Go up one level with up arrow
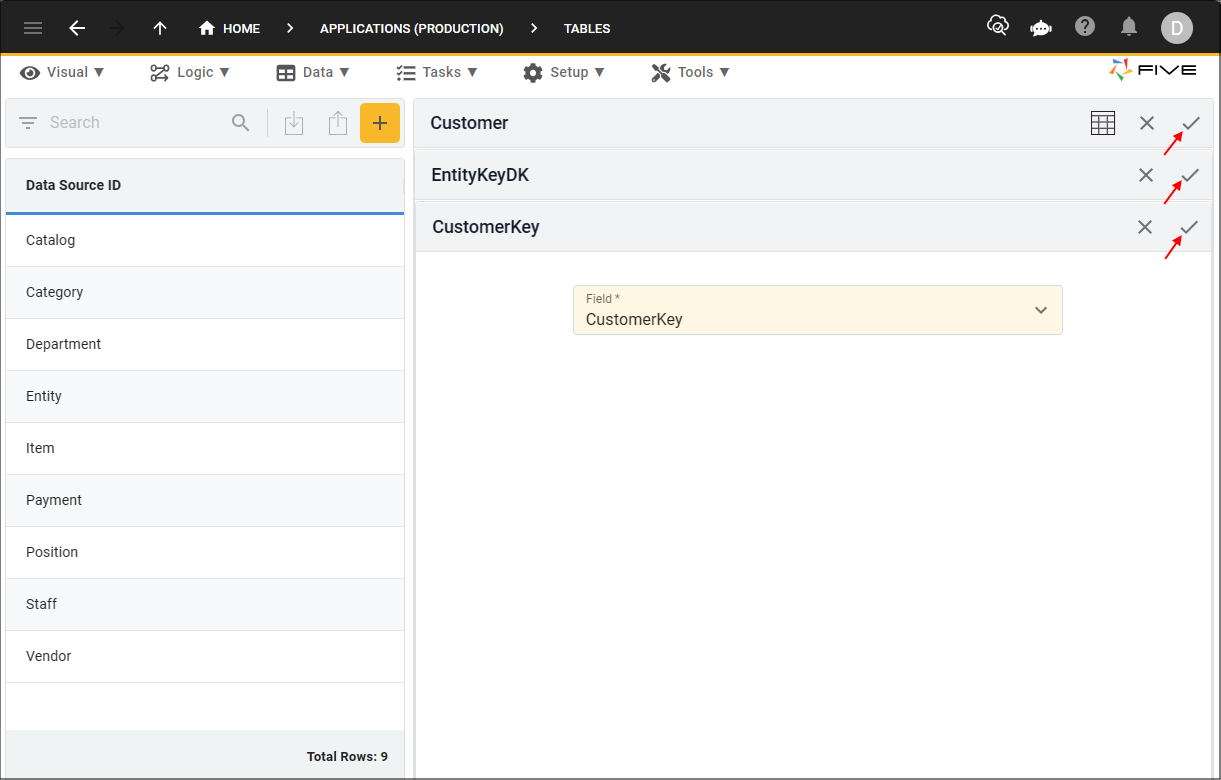The height and width of the screenshot is (780, 1221). [159, 28]
